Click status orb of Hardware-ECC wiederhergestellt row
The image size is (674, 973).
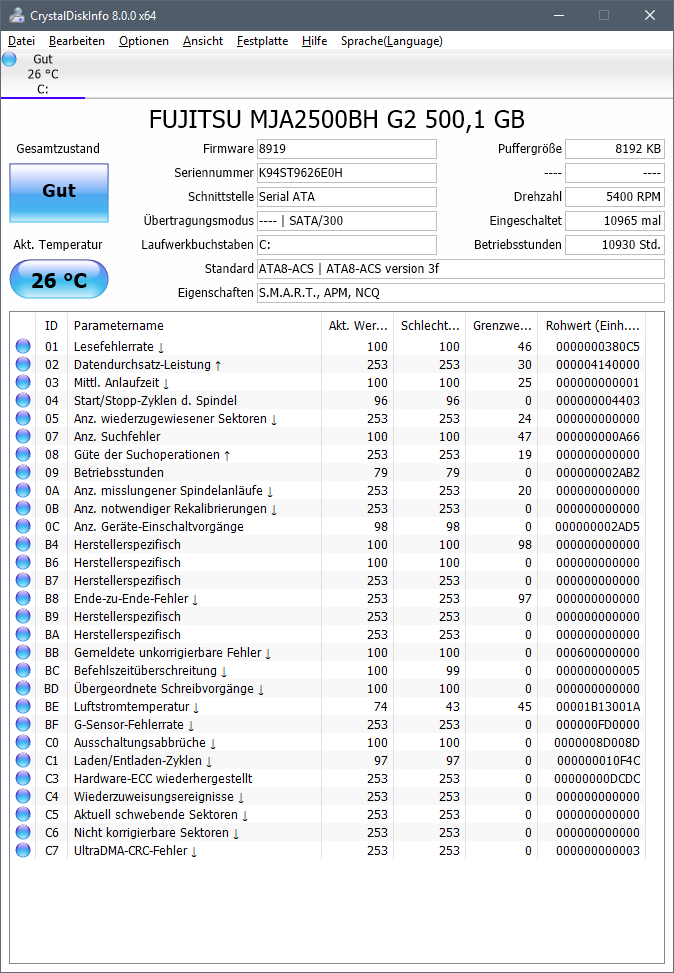[23, 778]
